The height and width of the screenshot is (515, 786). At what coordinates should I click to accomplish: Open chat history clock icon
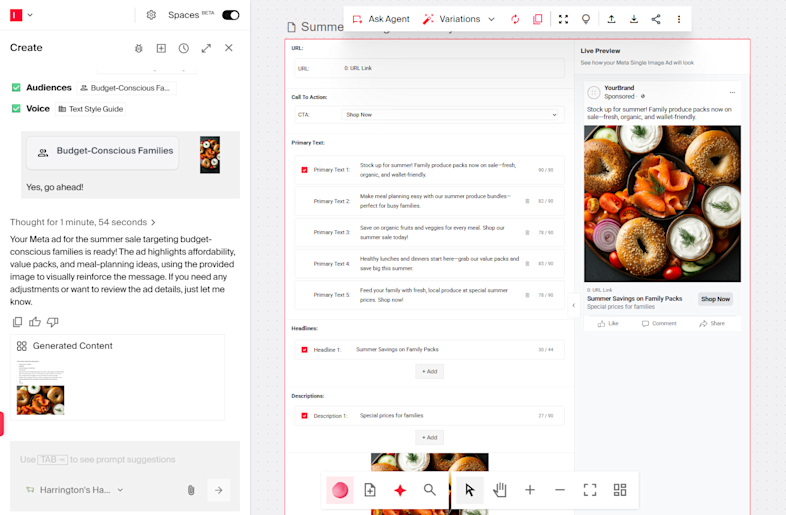183,48
